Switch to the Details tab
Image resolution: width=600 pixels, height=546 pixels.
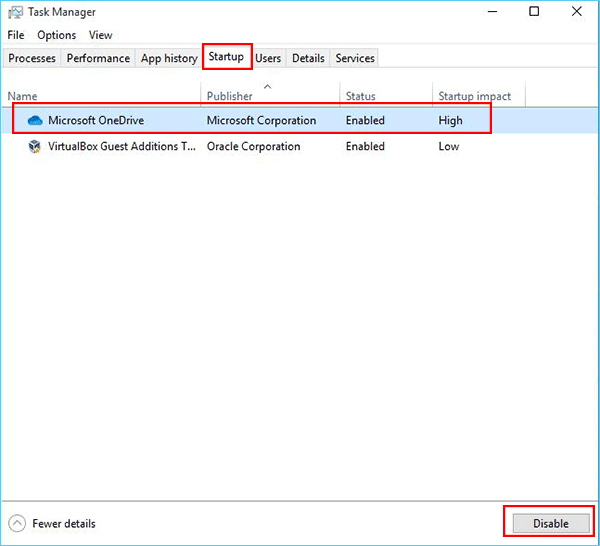click(308, 58)
